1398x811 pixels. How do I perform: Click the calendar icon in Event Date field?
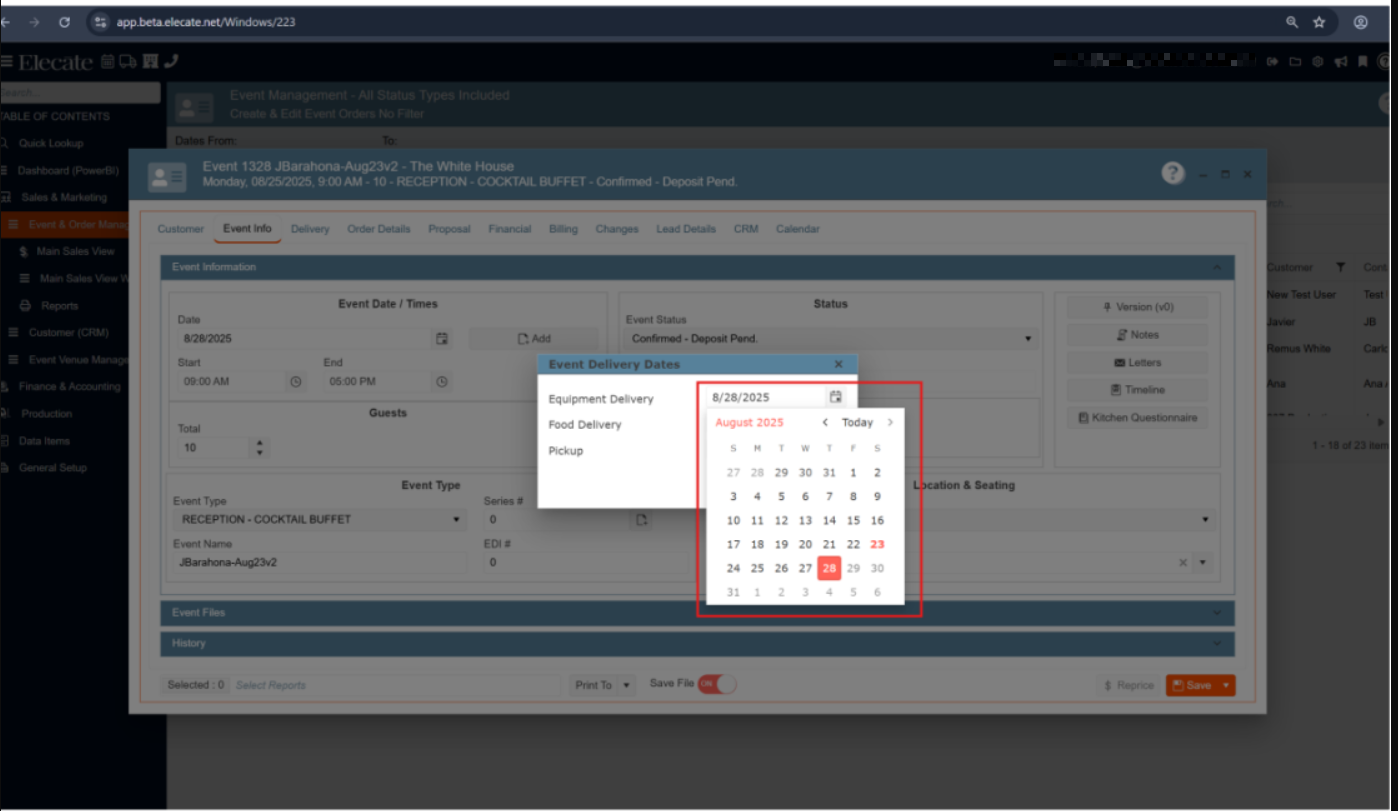tap(442, 339)
